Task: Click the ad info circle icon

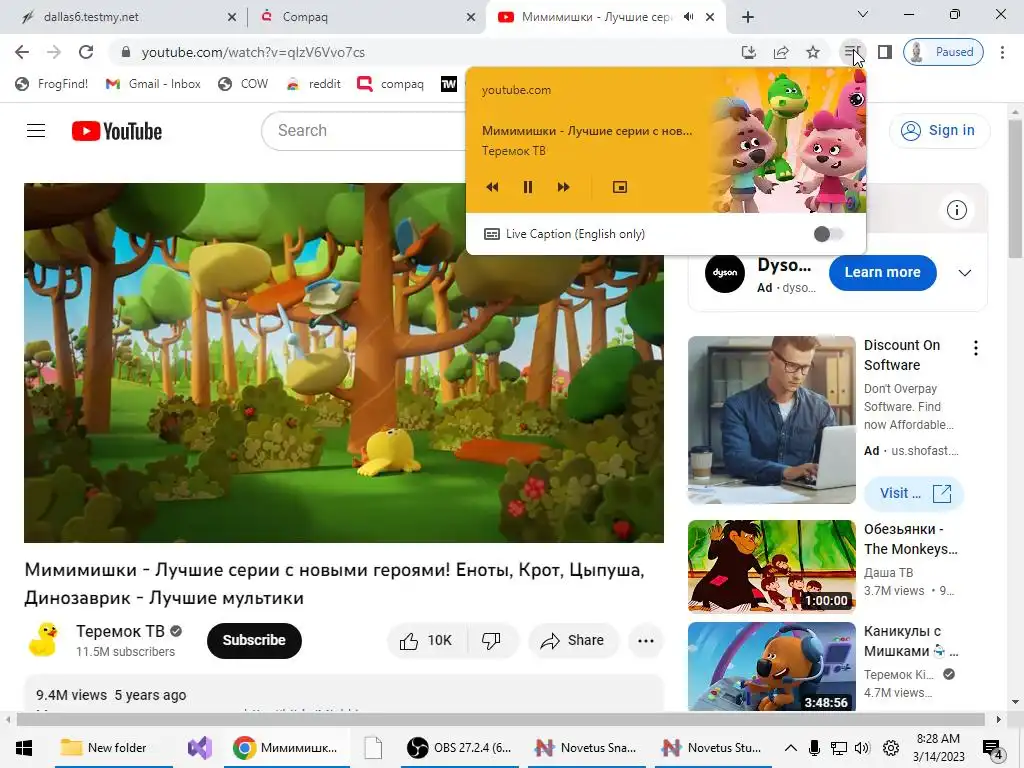Action: click(957, 210)
